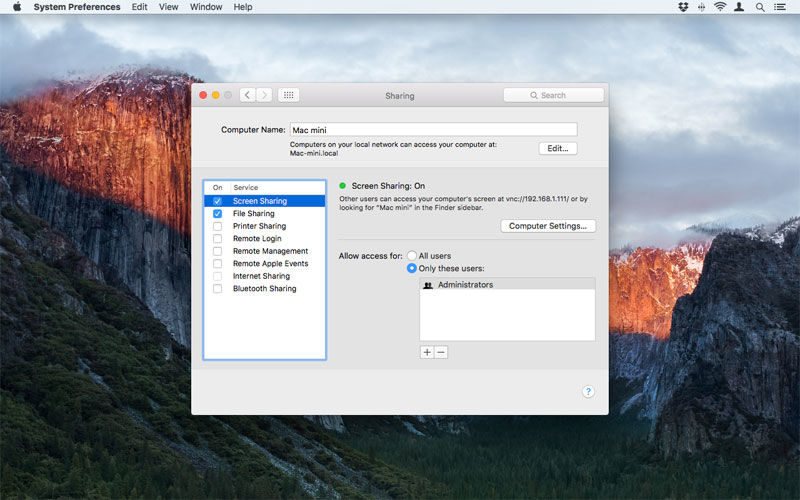Image resolution: width=800 pixels, height=500 pixels.
Task: Select the All users radio button
Action: coord(412,256)
